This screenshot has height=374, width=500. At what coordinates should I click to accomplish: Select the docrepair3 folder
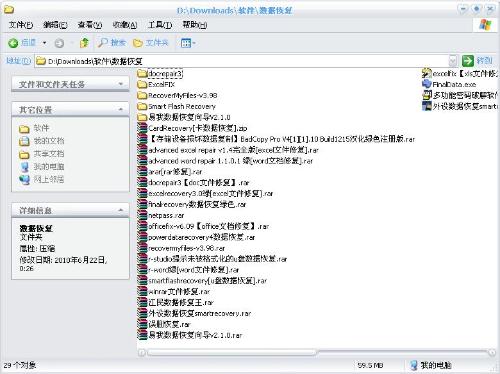click(x=160, y=73)
